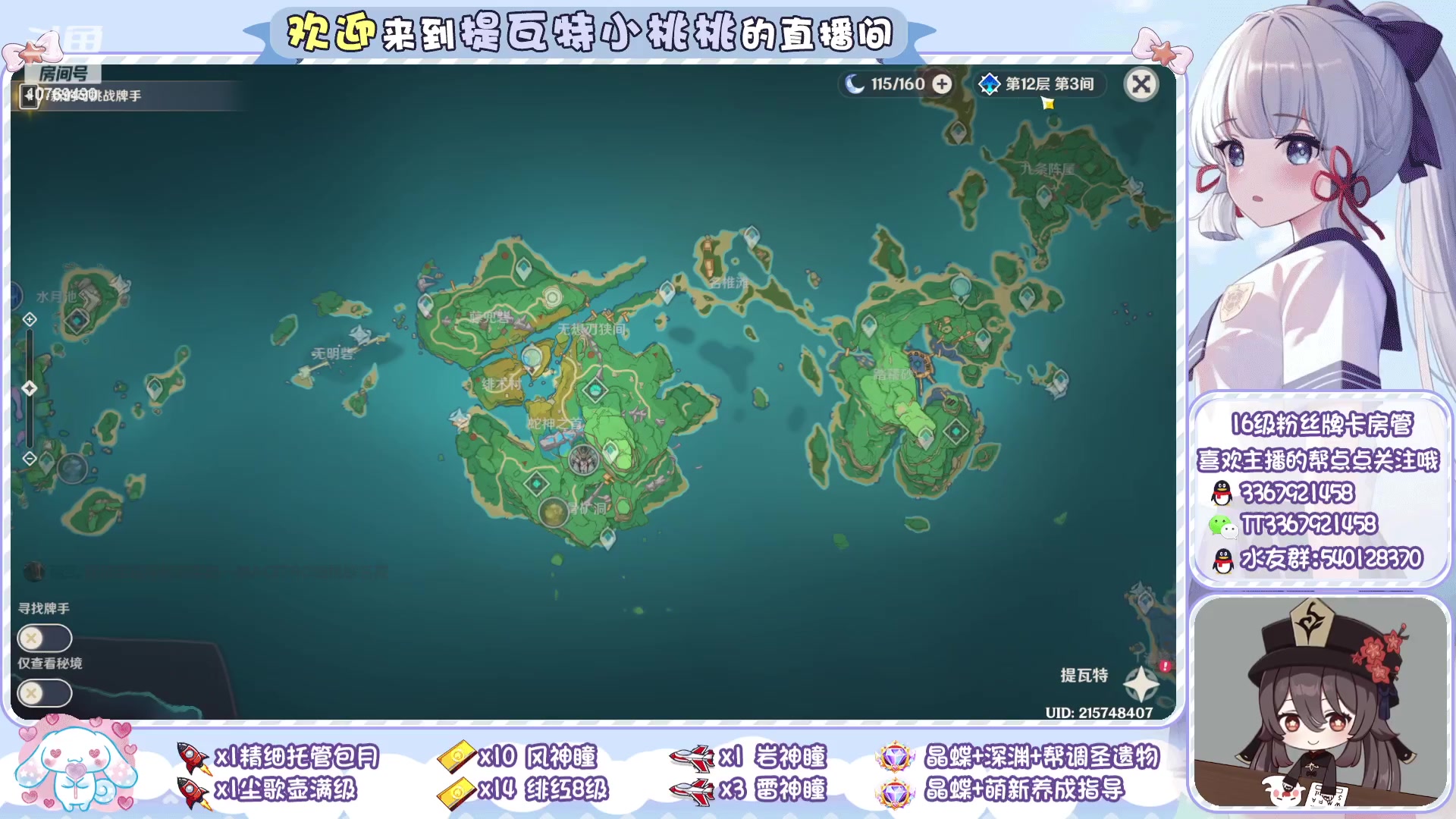This screenshot has width=1456, height=819.
Task: Select the domain diamond on southwest Yashiori island
Action: (x=537, y=483)
